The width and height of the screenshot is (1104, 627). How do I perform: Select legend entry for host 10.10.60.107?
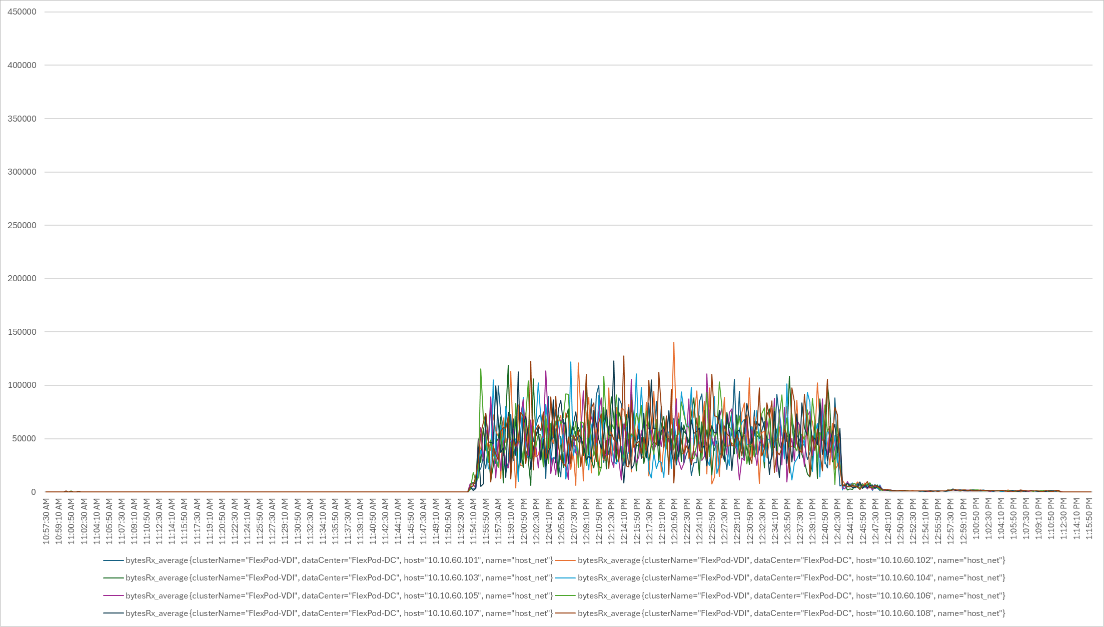pos(328,614)
